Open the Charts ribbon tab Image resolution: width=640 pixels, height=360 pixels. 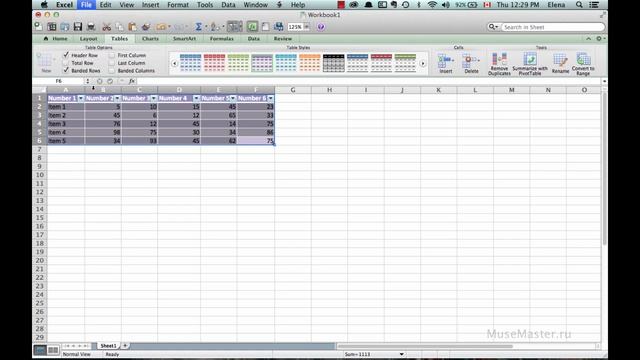[x=150, y=38]
